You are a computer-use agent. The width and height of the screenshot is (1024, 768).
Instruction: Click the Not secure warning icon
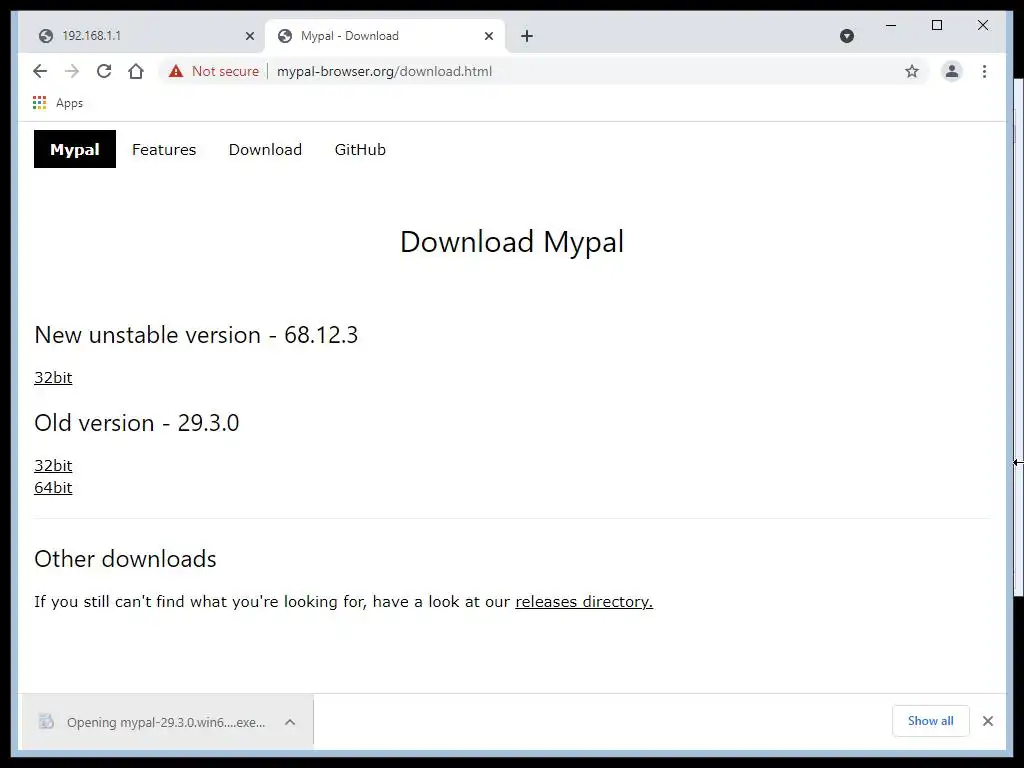point(176,71)
